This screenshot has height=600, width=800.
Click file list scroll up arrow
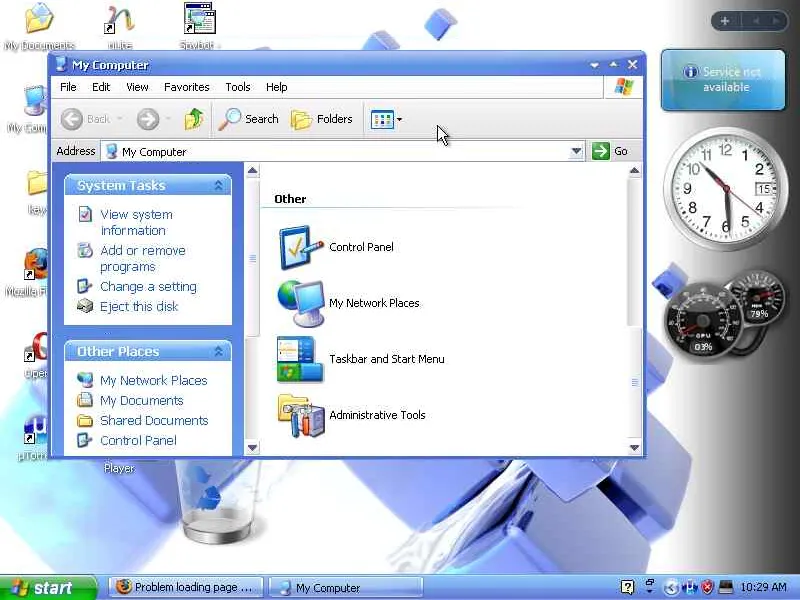pos(634,170)
